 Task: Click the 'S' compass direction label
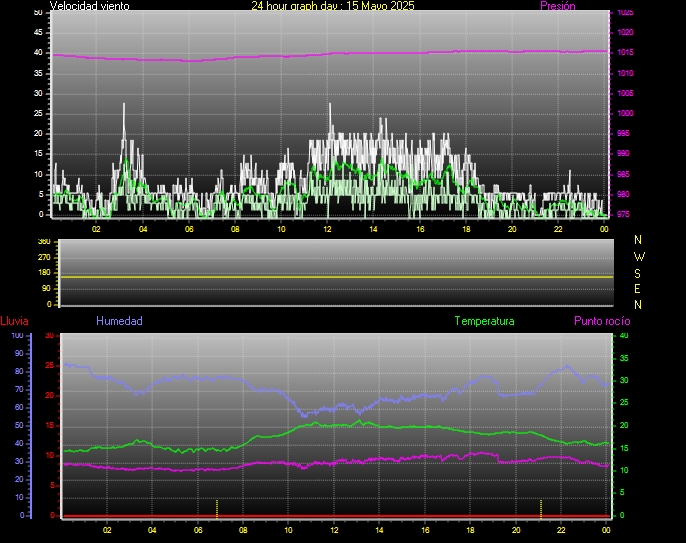pos(637,273)
